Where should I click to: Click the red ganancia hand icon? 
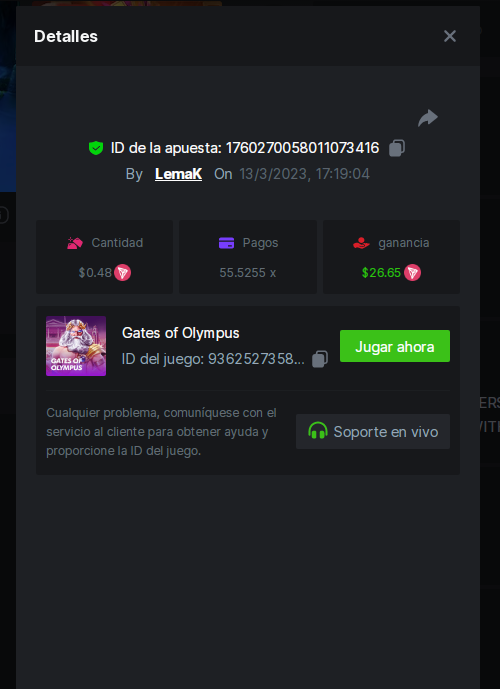[361, 243]
